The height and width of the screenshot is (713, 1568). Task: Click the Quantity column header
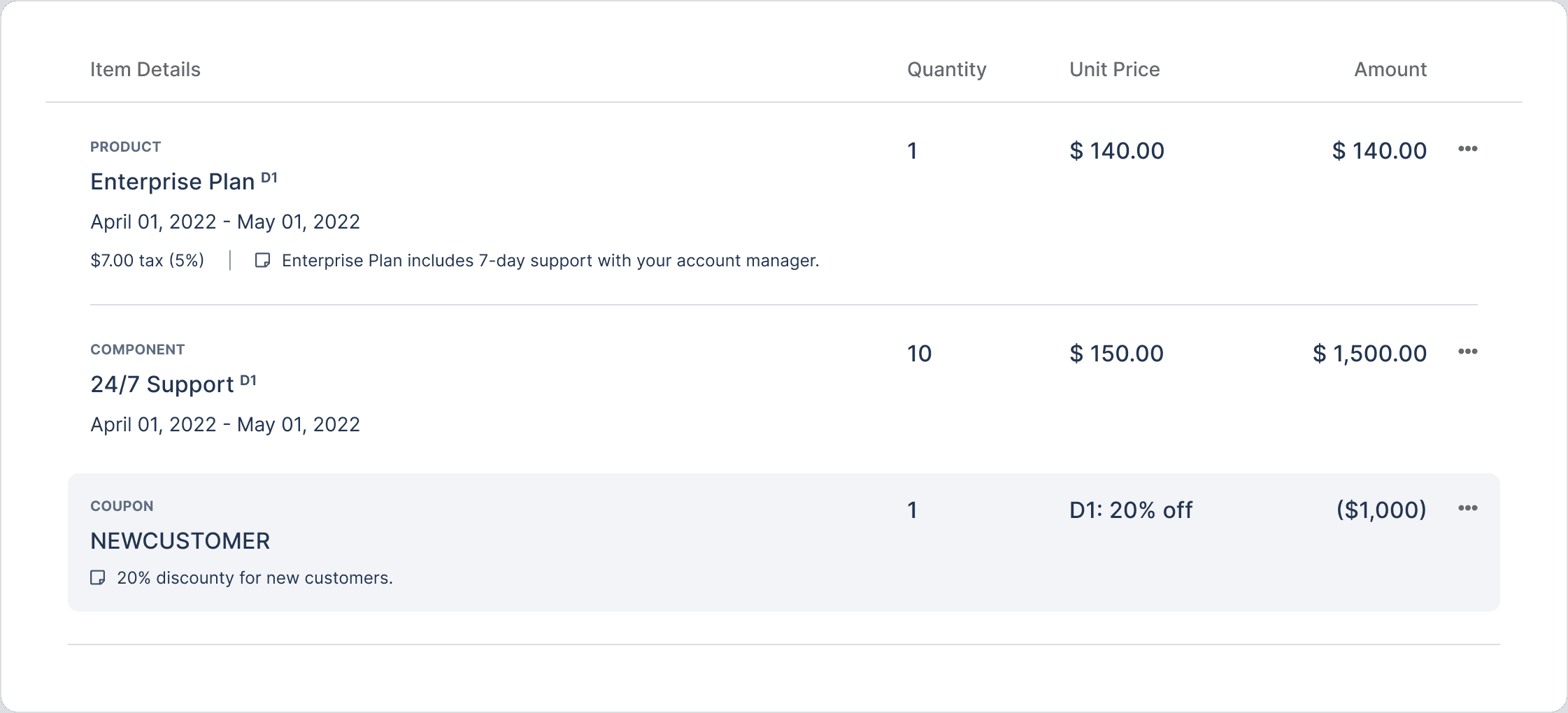point(946,69)
